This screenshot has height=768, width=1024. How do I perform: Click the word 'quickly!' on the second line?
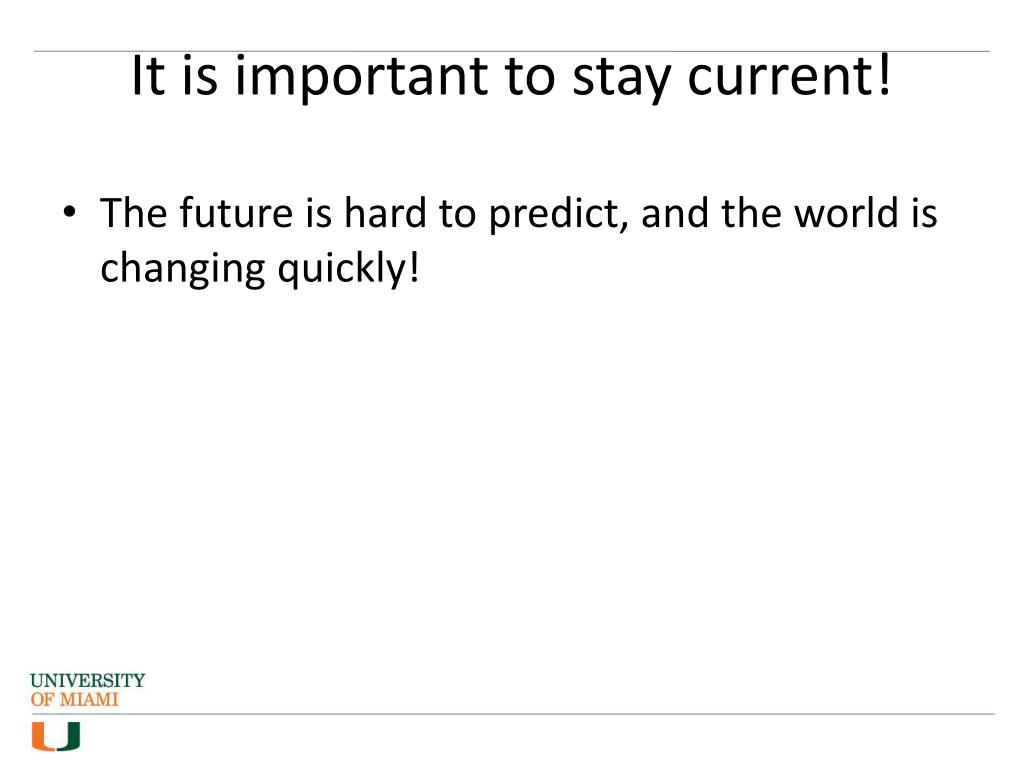point(348,270)
